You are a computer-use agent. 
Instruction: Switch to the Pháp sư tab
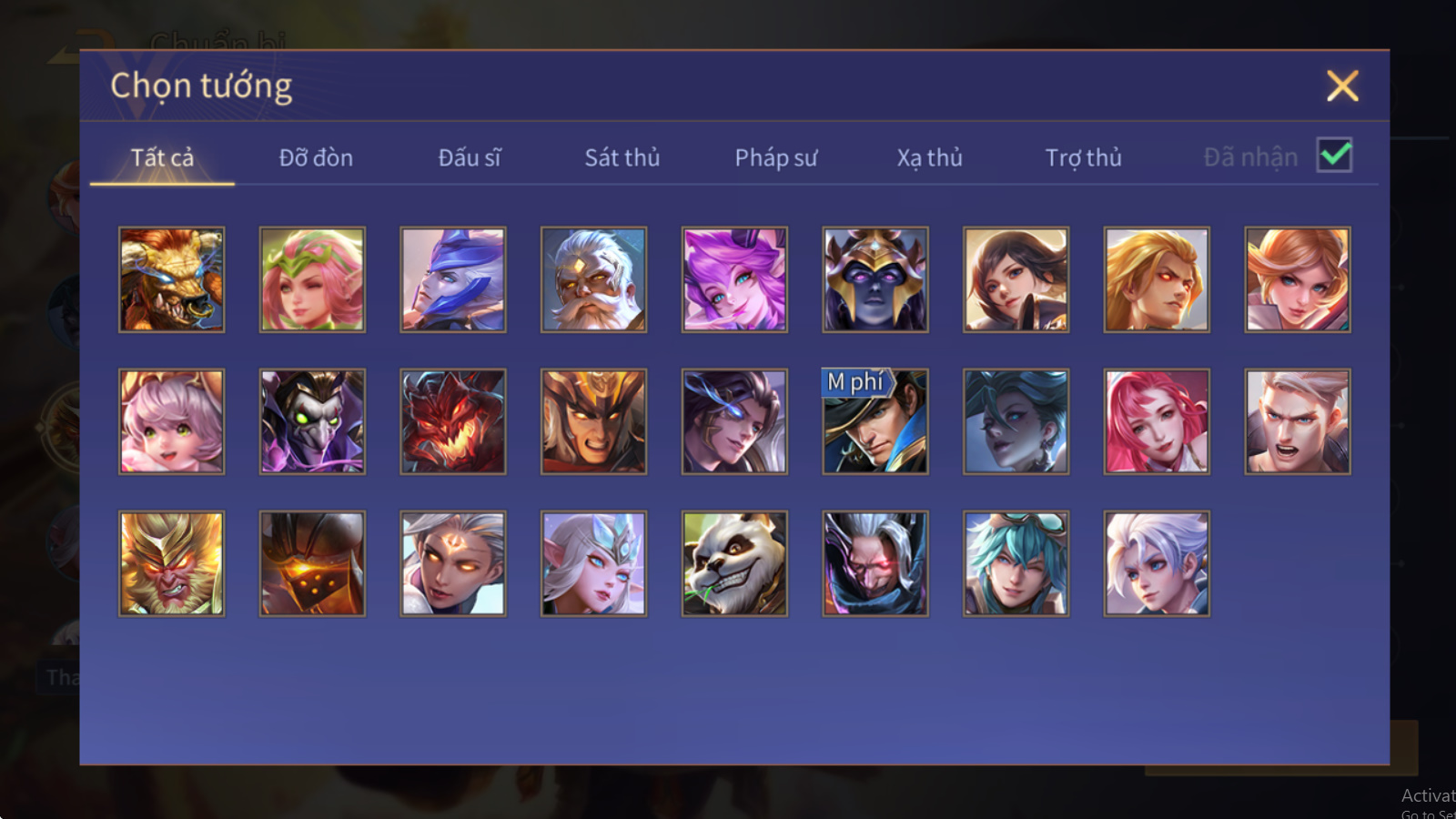point(776,157)
